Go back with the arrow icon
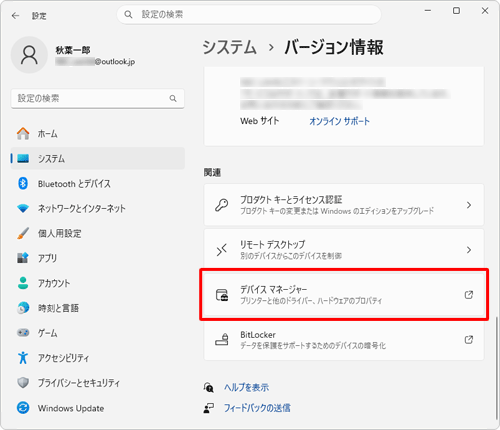 pyautogui.click(x=15, y=16)
